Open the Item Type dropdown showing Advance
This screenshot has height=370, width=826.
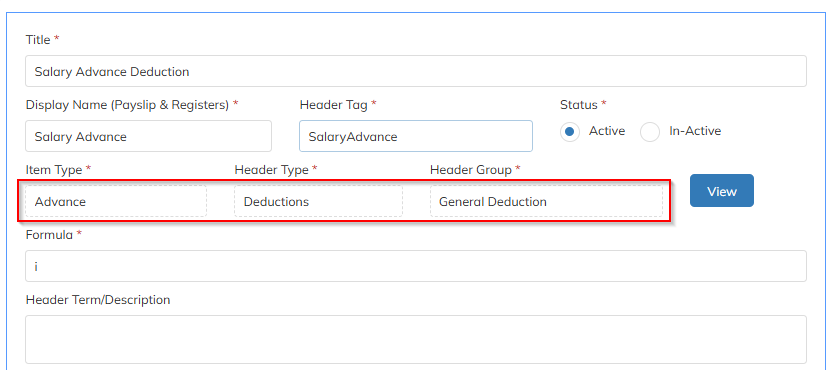click(116, 201)
